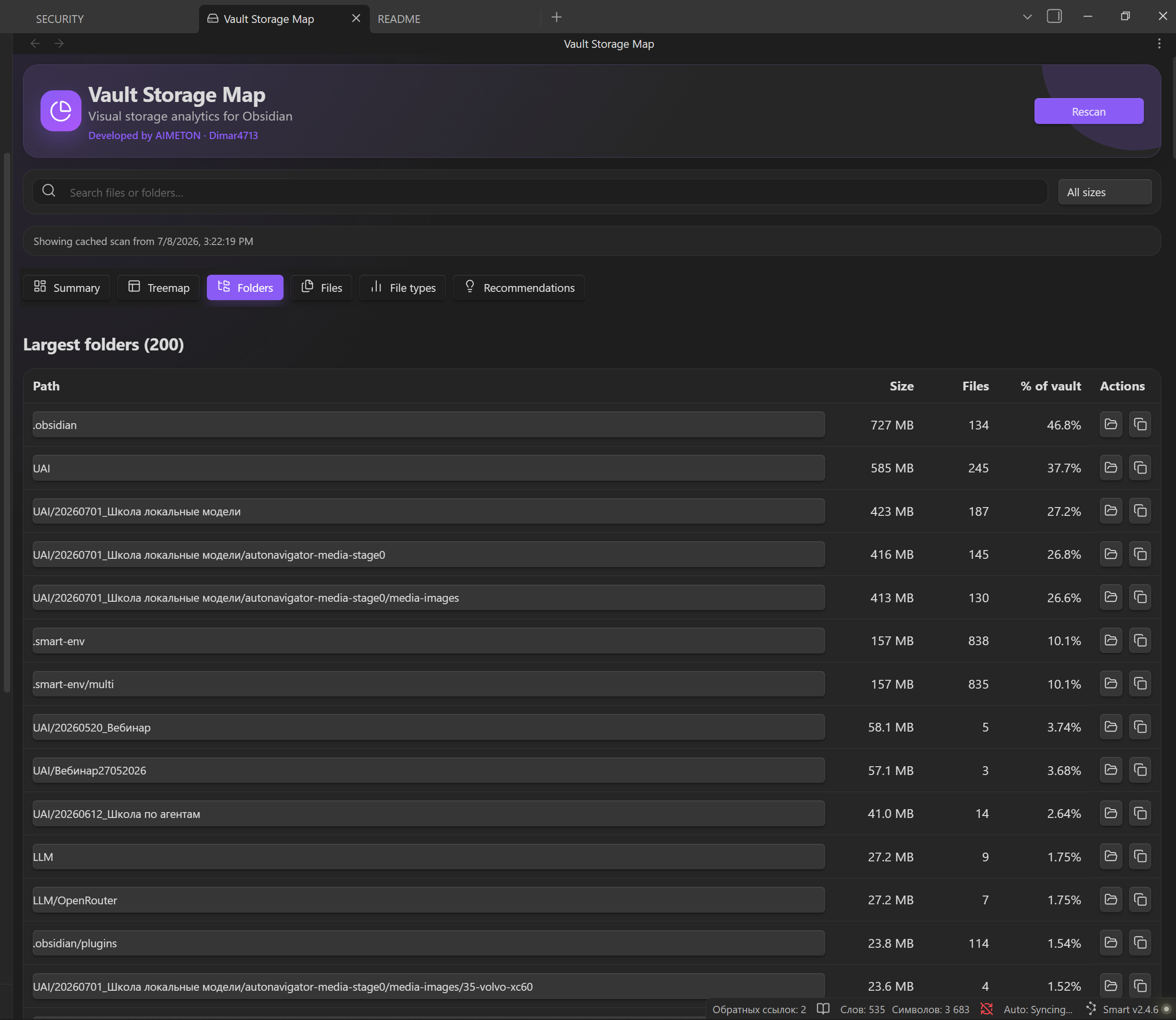Viewport: 1176px width, 1020px height.
Task: Toggle the right sidebar panel icon
Action: pyautogui.click(x=1054, y=17)
